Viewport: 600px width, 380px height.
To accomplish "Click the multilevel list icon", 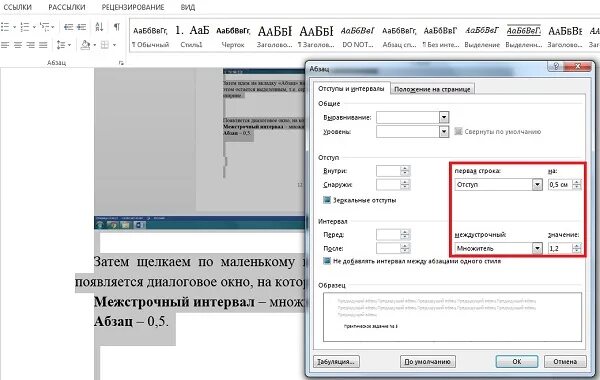I will coord(45,27).
